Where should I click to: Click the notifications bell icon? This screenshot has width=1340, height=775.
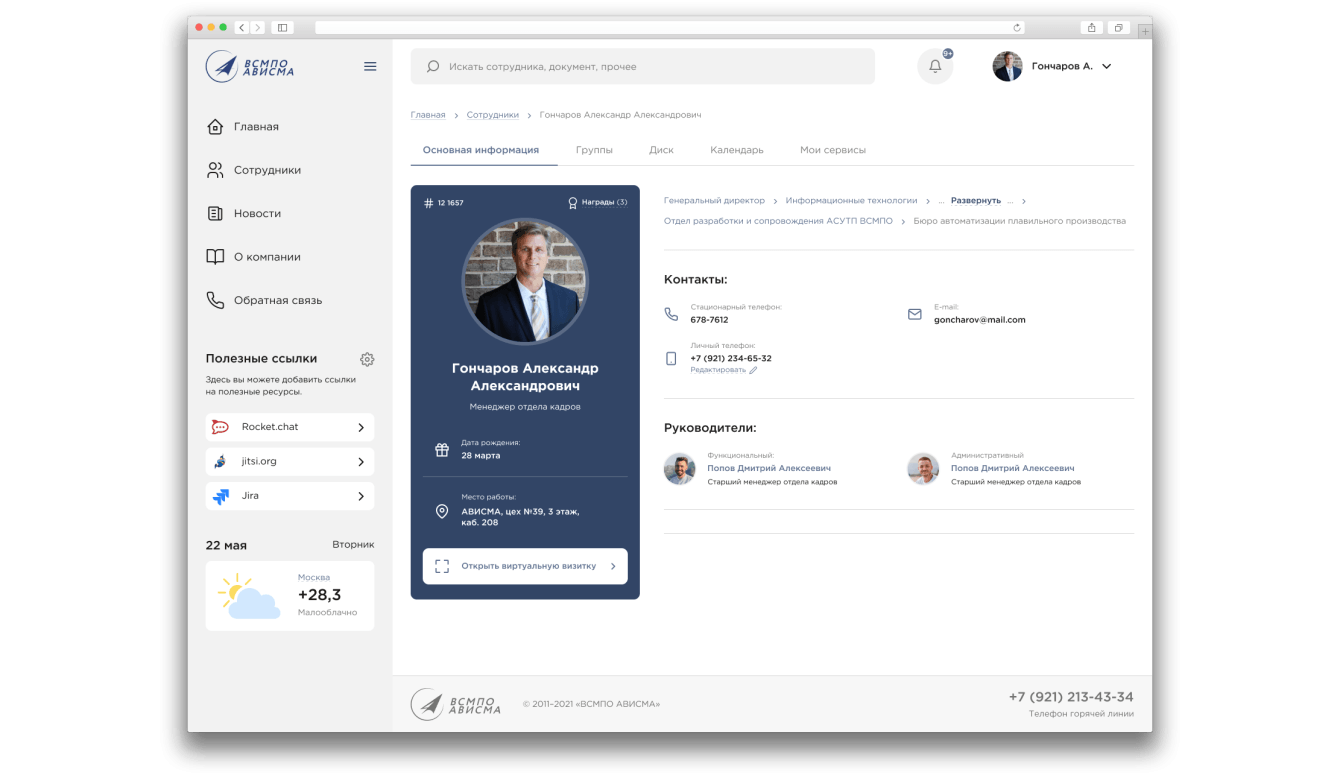tap(935, 66)
